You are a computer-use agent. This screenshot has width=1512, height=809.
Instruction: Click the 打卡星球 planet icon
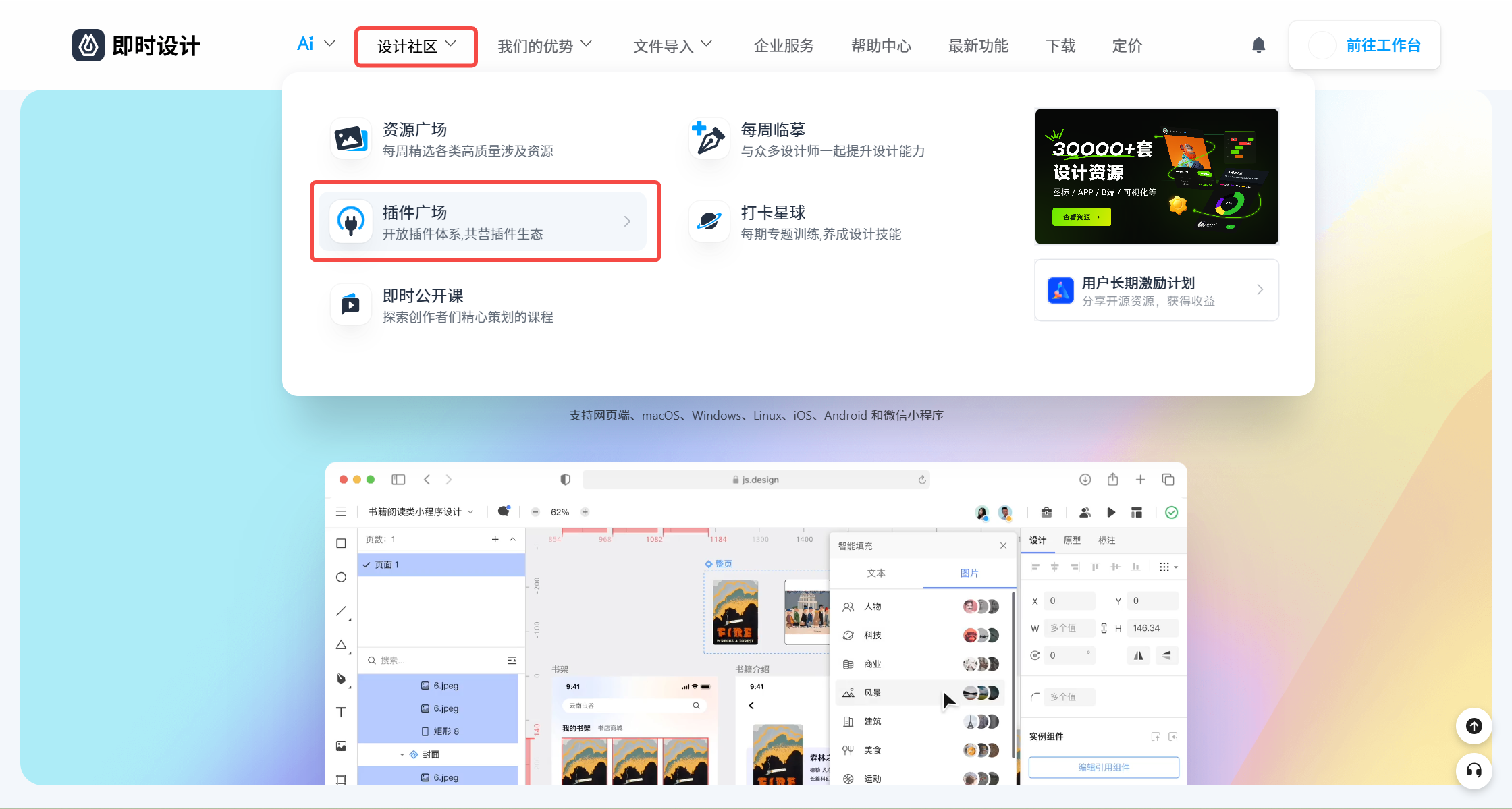coord(709,221)
